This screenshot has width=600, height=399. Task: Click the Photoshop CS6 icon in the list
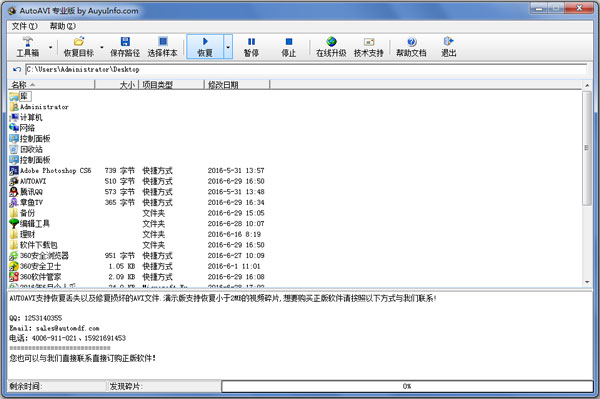(14, 171)
